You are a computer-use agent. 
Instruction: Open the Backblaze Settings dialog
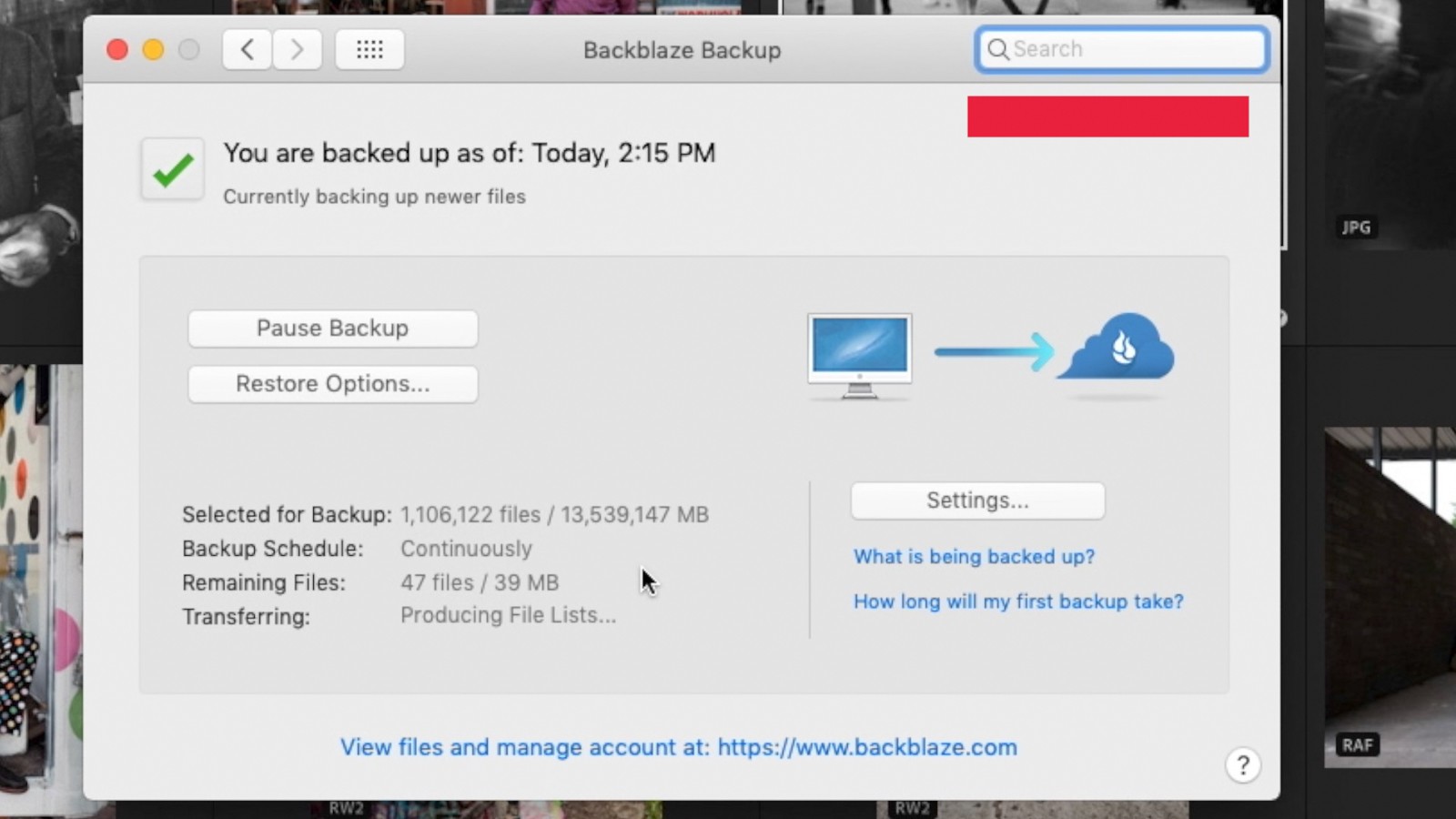pyautogui.click(x=977, y=500)
